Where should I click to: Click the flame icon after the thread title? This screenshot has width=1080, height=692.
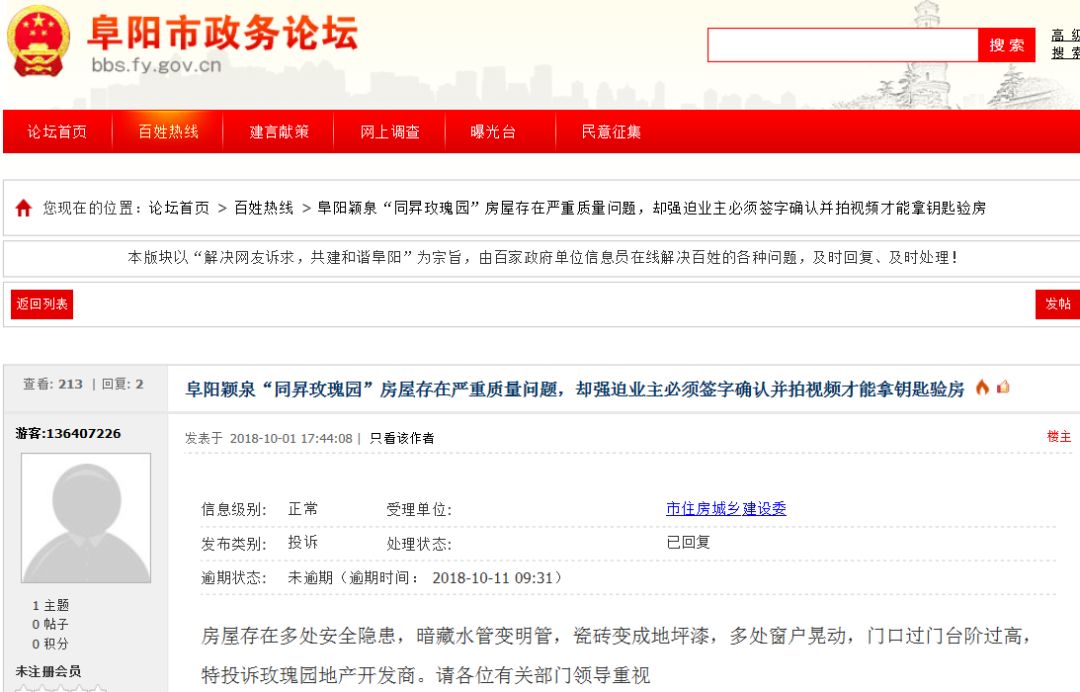[x=981, y=385]
